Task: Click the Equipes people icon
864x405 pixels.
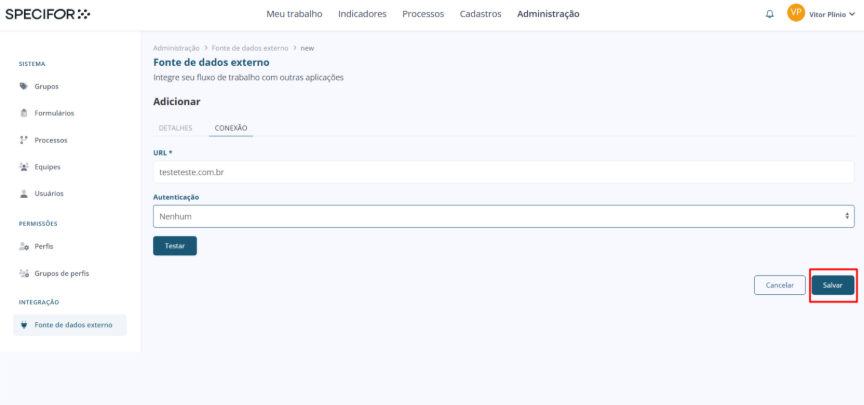Action: tap(24, 166)
